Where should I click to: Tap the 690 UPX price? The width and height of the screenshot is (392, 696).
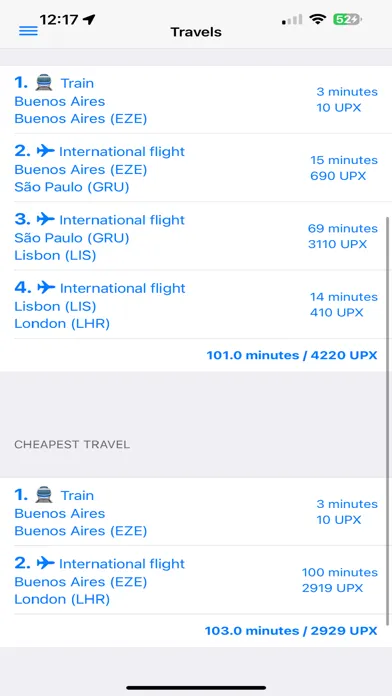click(x=338, y=176)
